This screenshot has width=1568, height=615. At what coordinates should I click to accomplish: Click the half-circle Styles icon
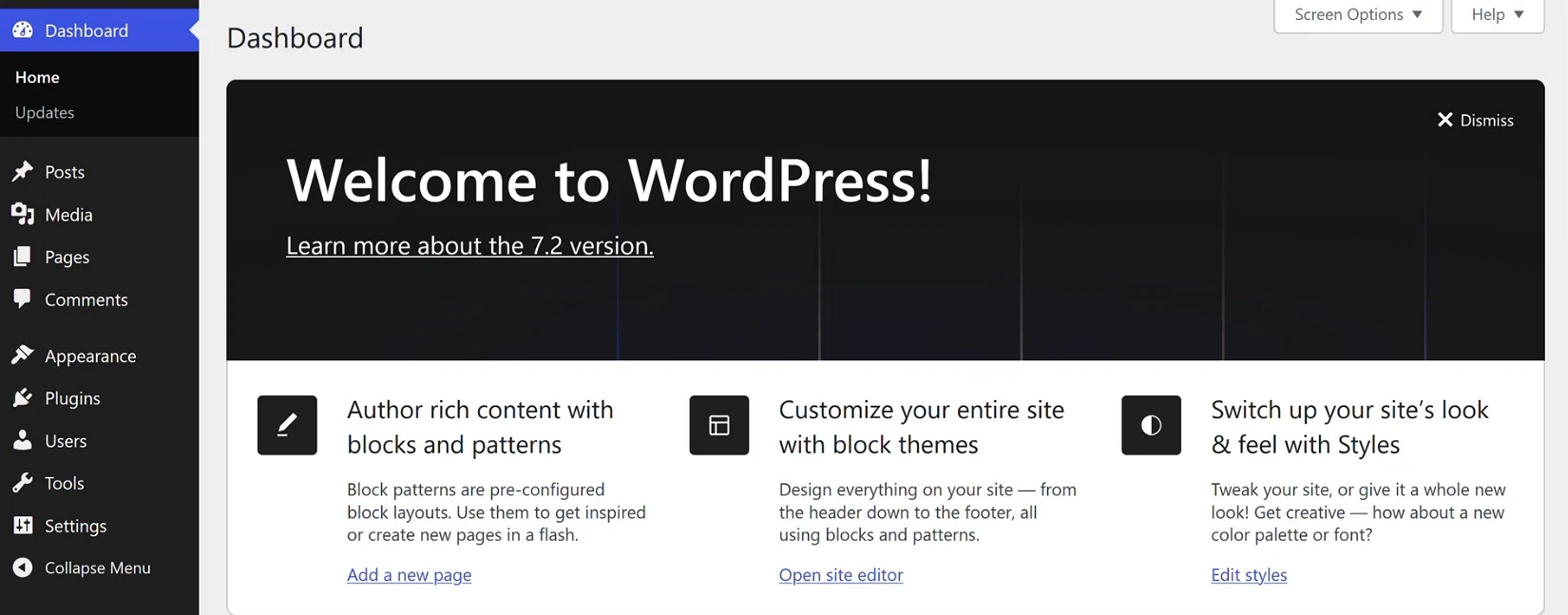[1151, 425]
